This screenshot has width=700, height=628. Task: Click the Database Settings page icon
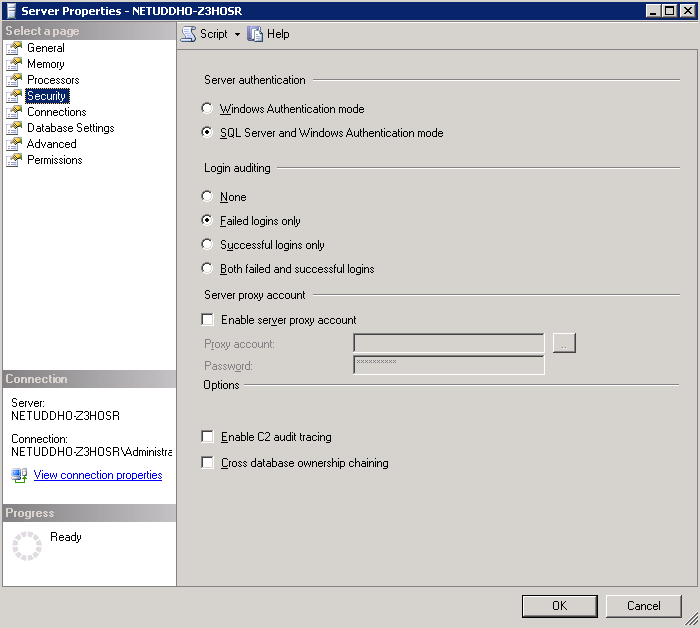point(14,128)
